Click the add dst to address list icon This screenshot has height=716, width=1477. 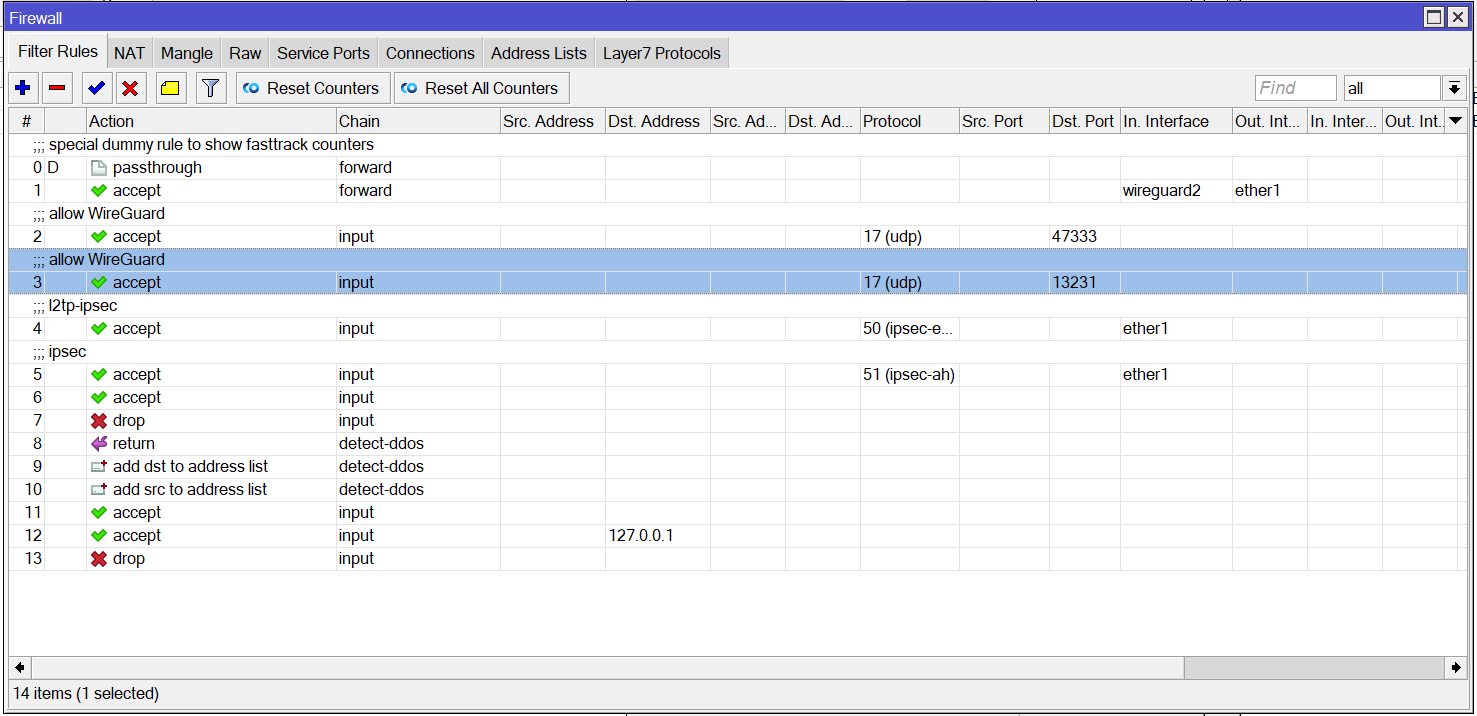pos(99,467)
